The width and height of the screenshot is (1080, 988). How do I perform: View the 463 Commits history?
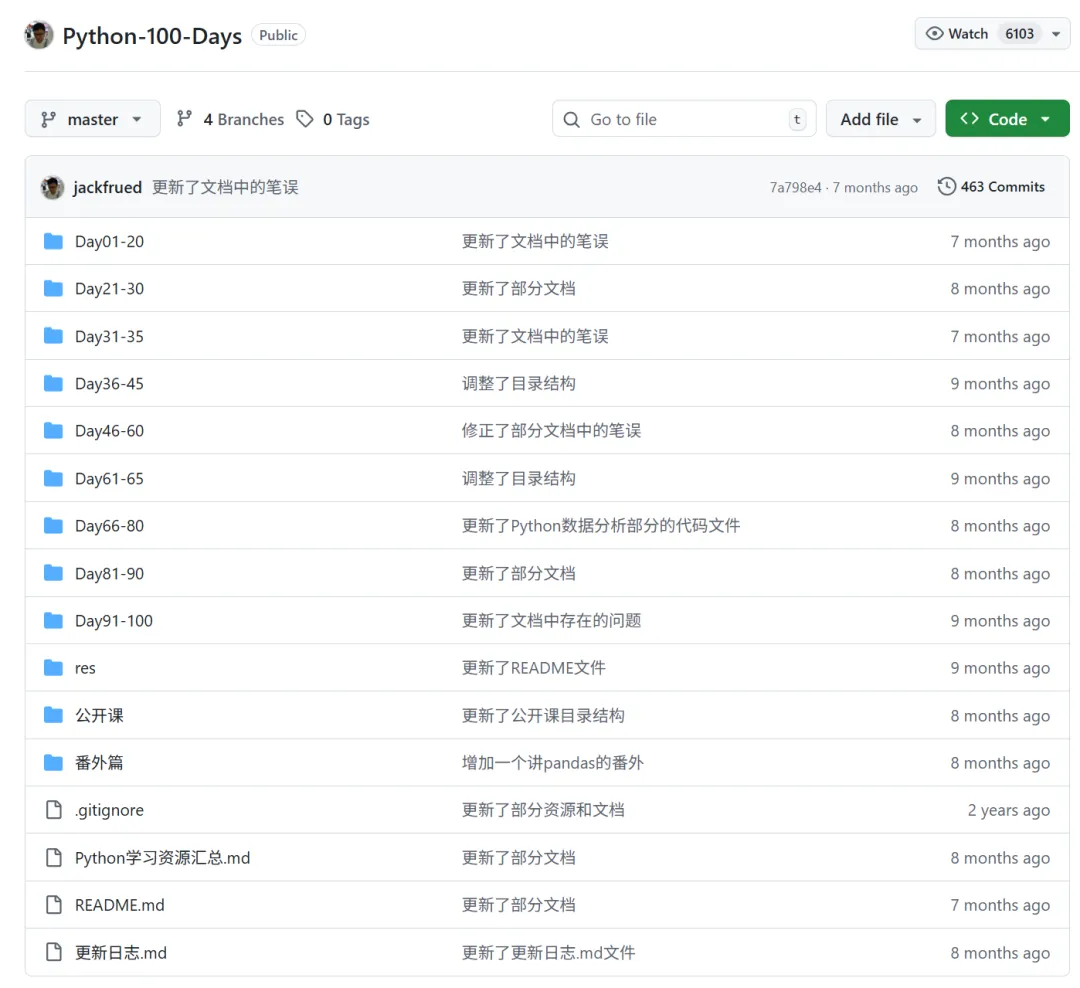pos(991,187)
